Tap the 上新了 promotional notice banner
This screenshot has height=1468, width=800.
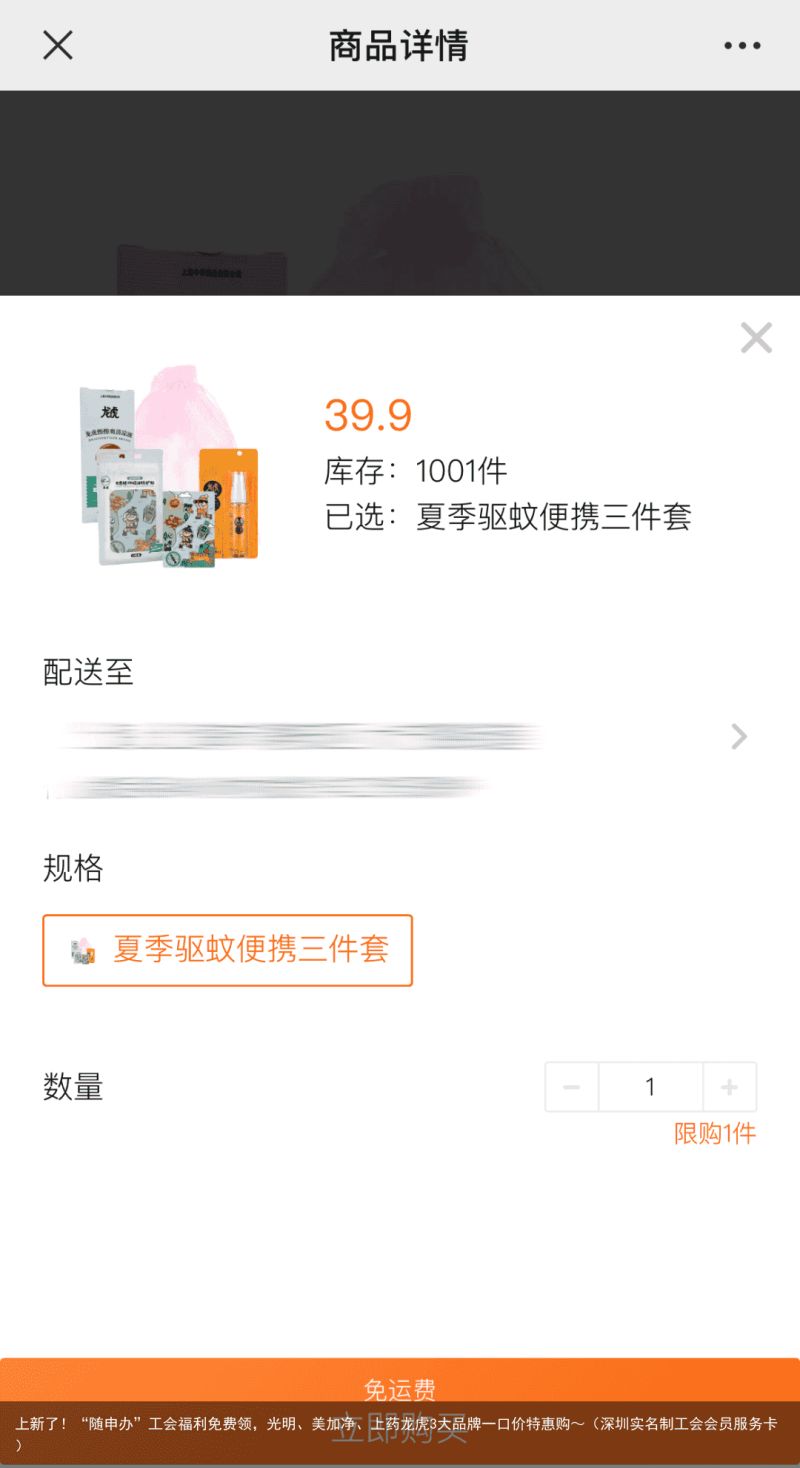point(400,1434)
